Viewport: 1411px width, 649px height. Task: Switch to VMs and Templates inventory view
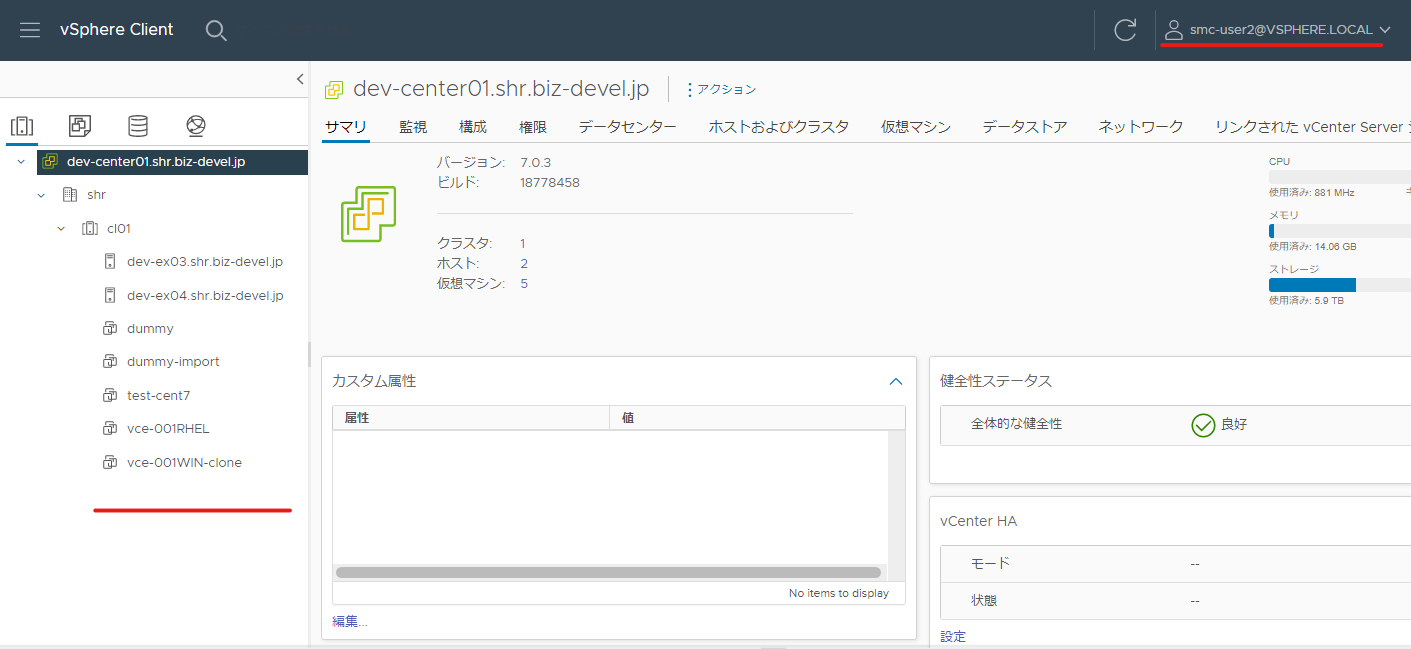(80, 126)
